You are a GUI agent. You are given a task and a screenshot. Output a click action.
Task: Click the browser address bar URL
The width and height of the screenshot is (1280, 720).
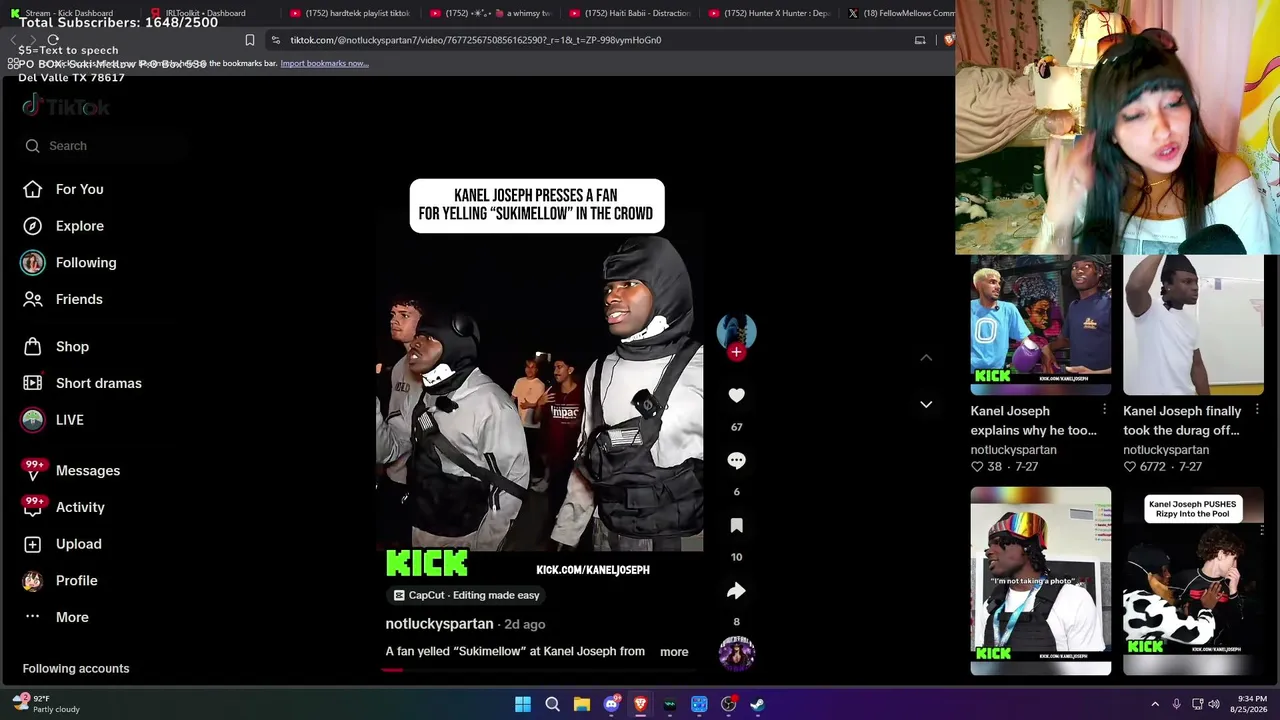476,40
